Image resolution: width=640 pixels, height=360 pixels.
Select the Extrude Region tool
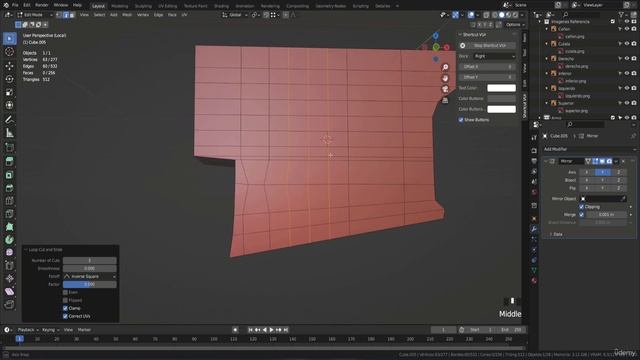[x=9, y=161]
